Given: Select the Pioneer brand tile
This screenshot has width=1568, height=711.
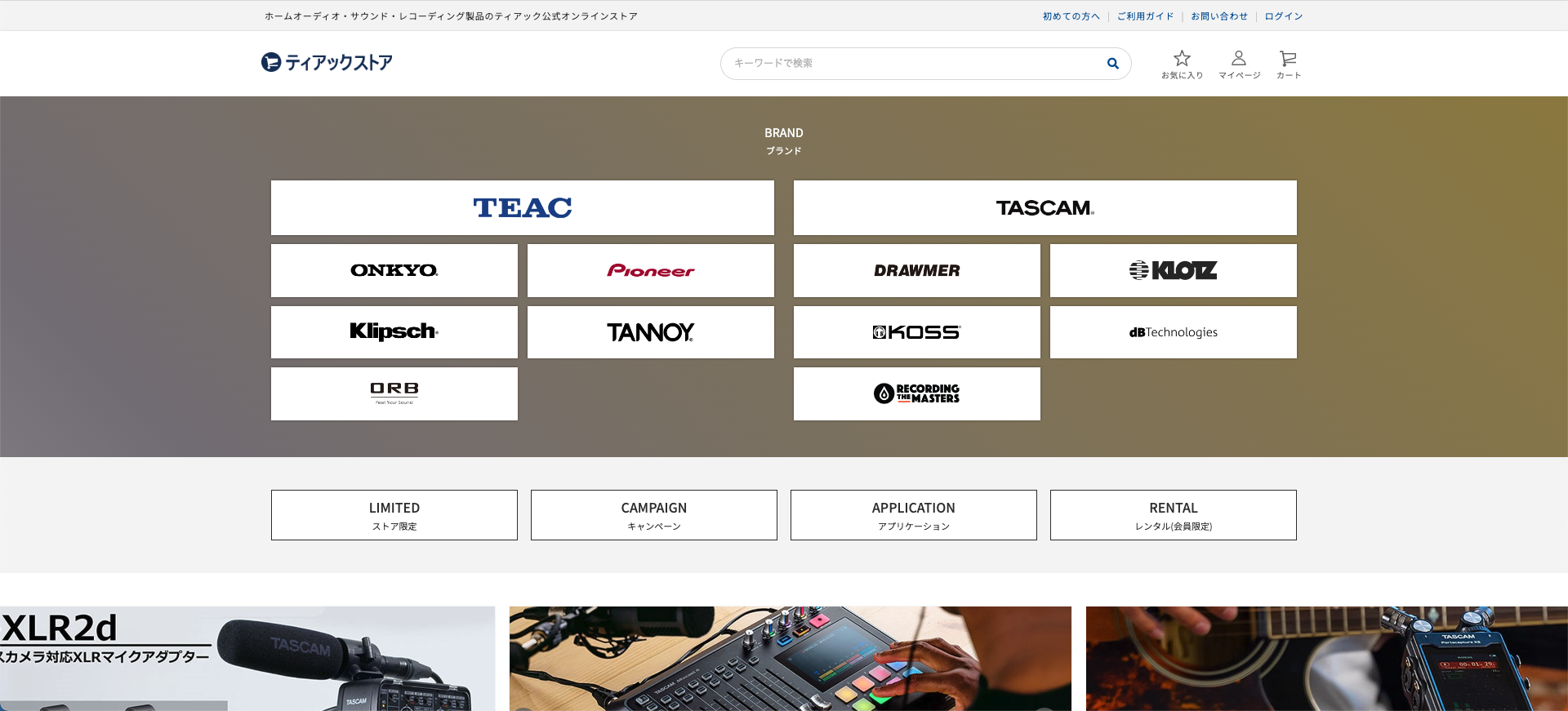Looking at the screenshot, I should (x=651, y=270).
